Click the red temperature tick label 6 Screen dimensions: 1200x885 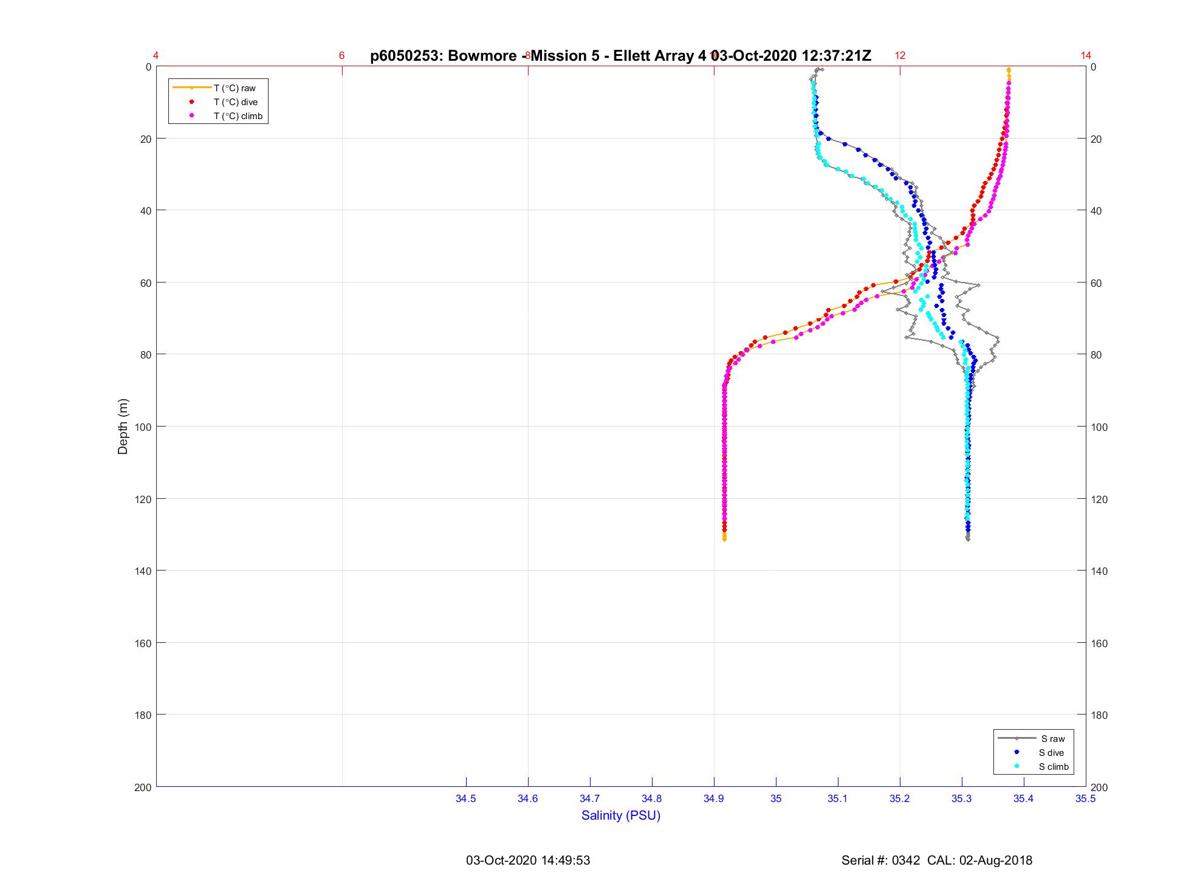(x=342, y=56)
